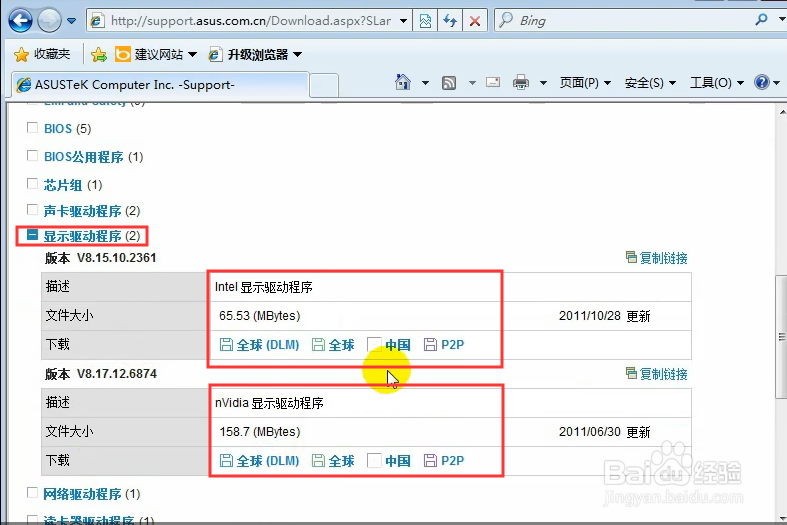
Task: Click disk icon beside nVidia 全球 (DLM)
Action: tap(226, 461)
